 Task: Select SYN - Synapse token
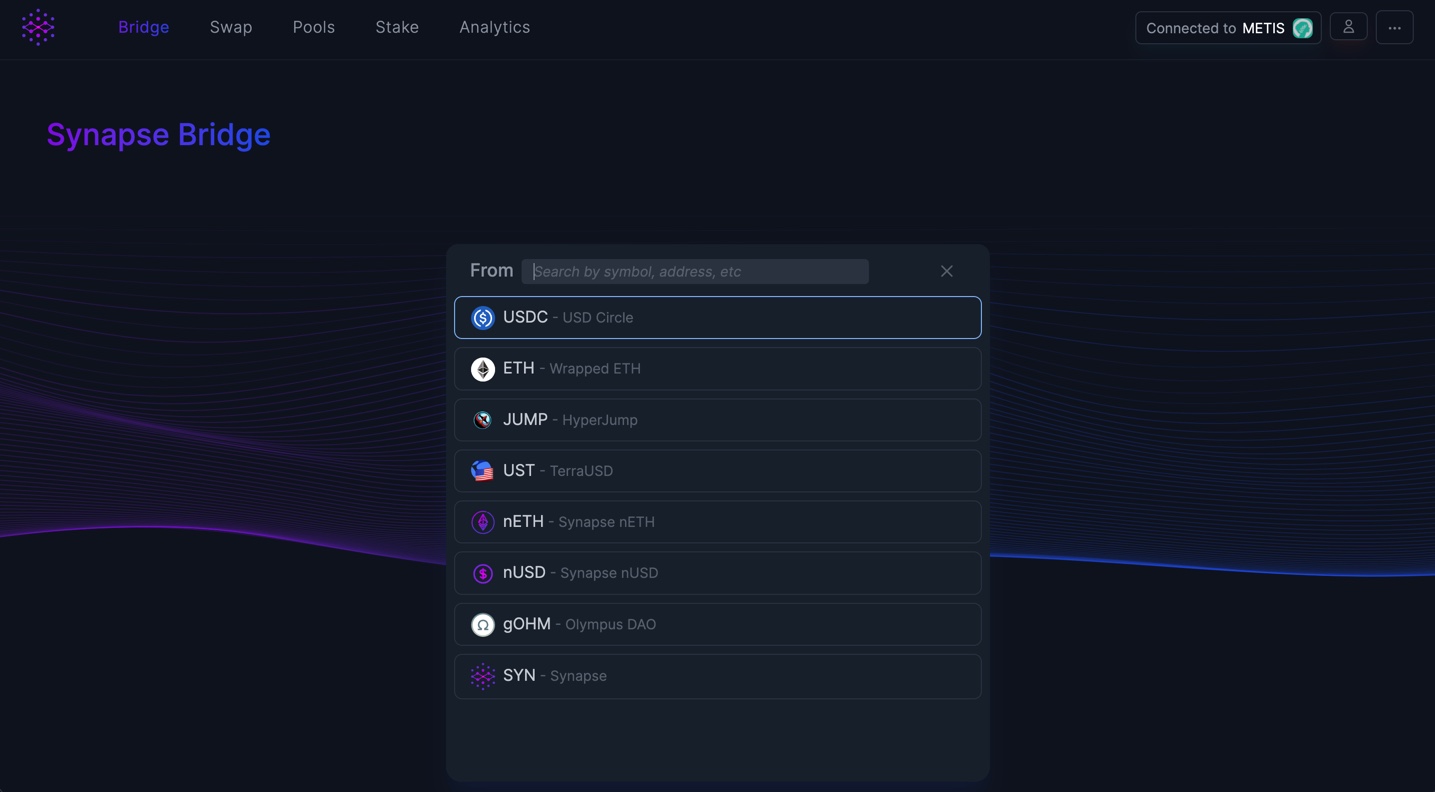[718, 676]
